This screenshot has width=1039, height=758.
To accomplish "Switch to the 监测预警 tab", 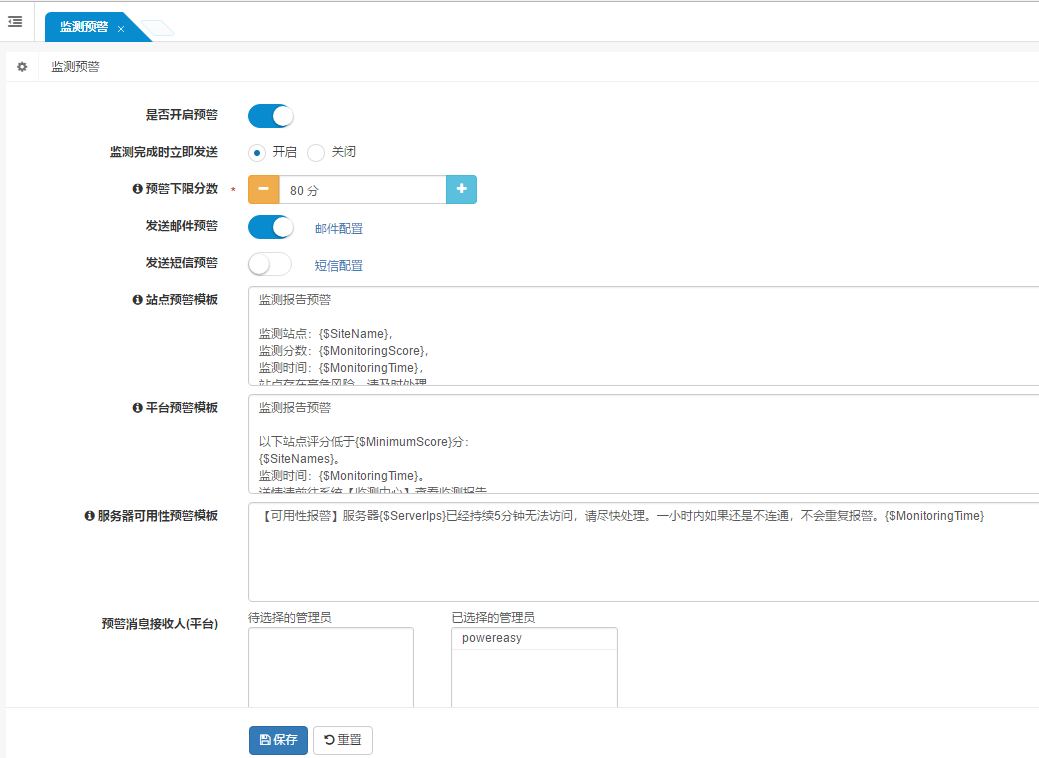I will tap(84, 28).
